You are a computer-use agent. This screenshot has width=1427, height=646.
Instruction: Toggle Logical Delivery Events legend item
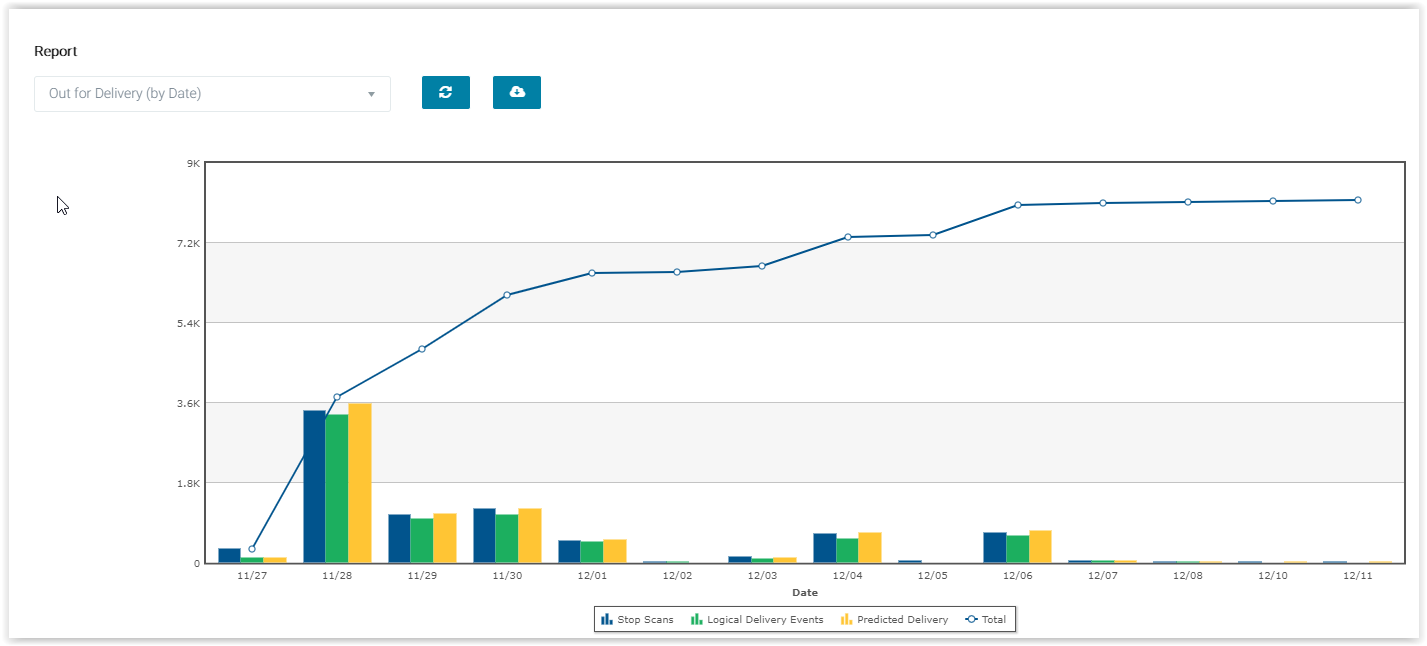pos(765,620)
